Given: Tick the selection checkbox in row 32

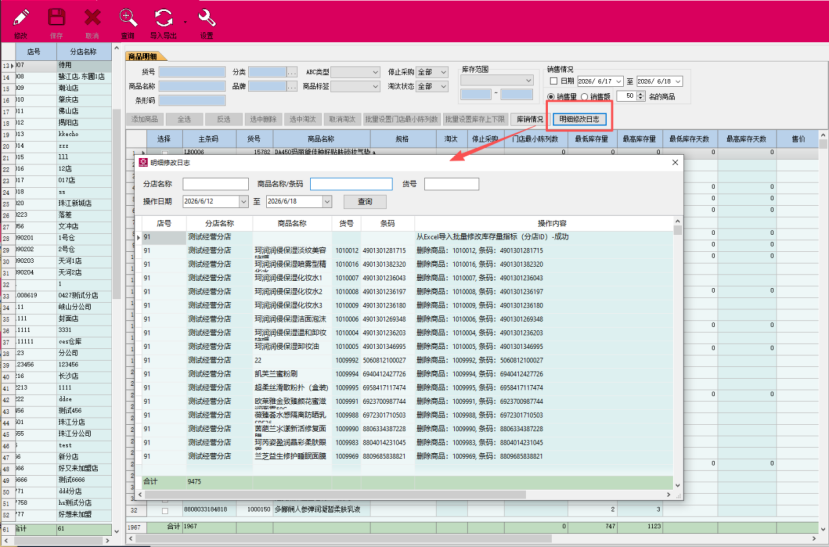Looking at the screenshot, I should click(x=164, y=511).
